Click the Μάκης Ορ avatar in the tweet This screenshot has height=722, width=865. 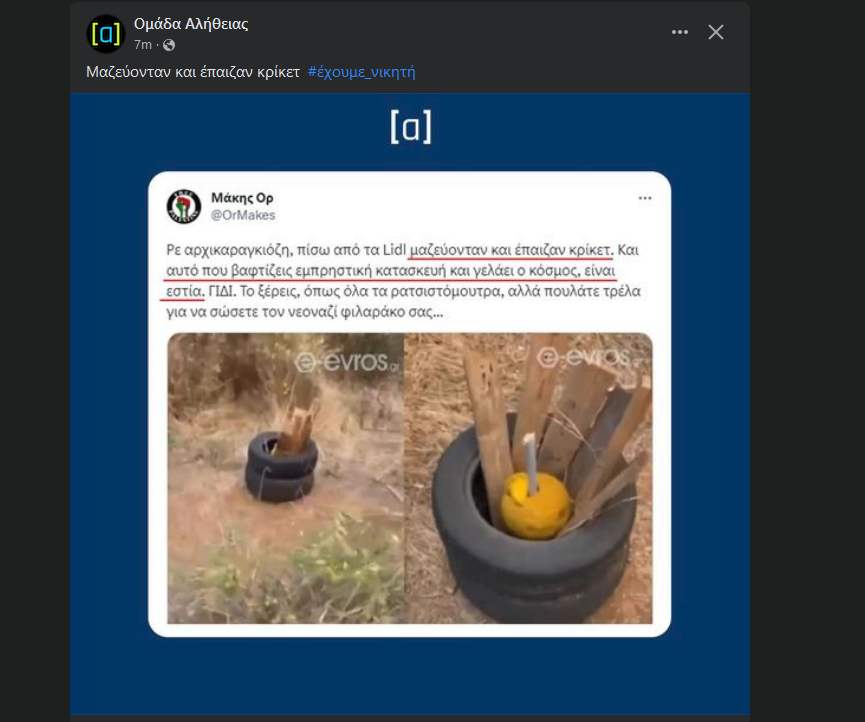click(x=184, y=206)
